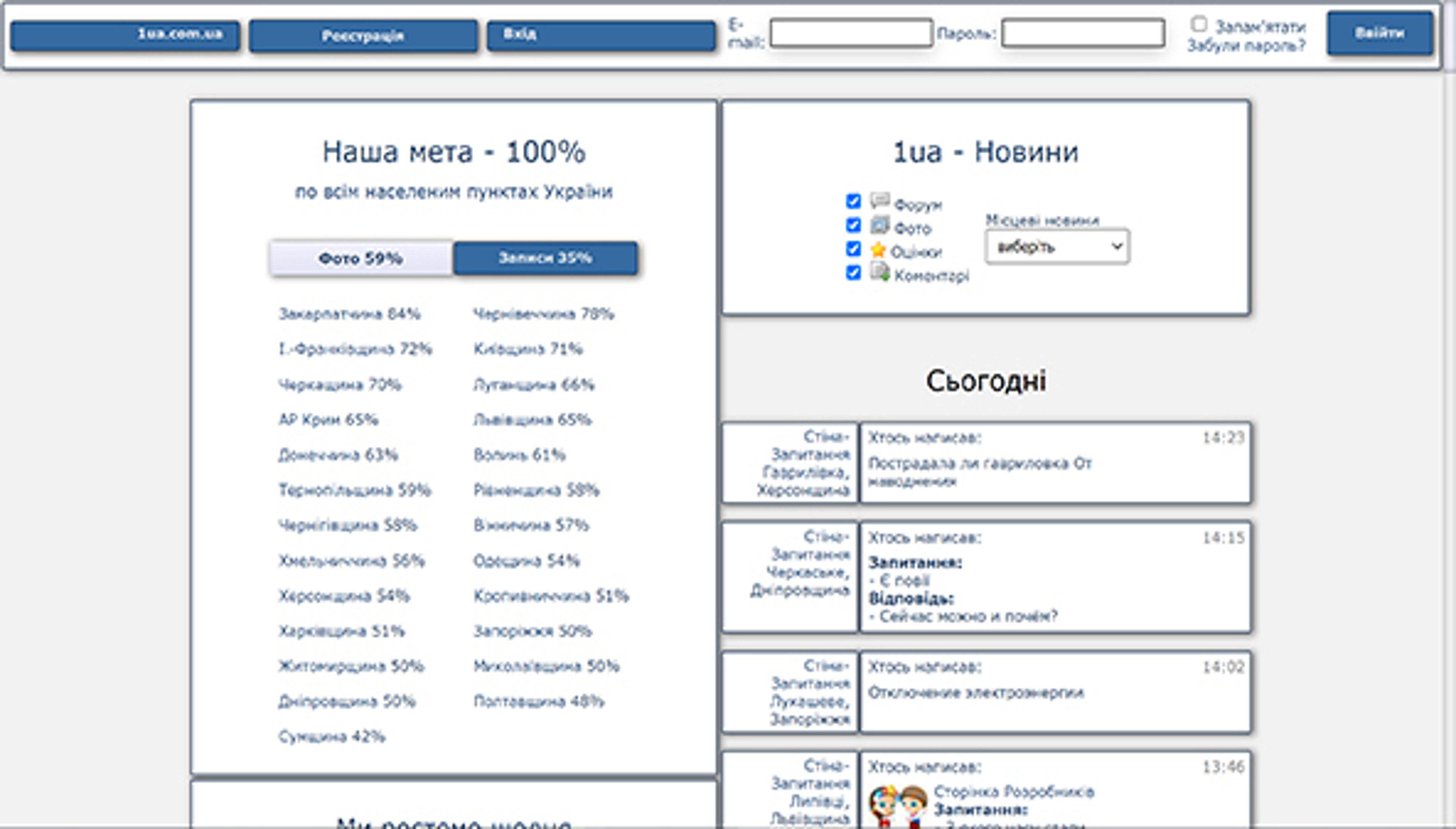Click the Фото picture icon

click(879, 227)
